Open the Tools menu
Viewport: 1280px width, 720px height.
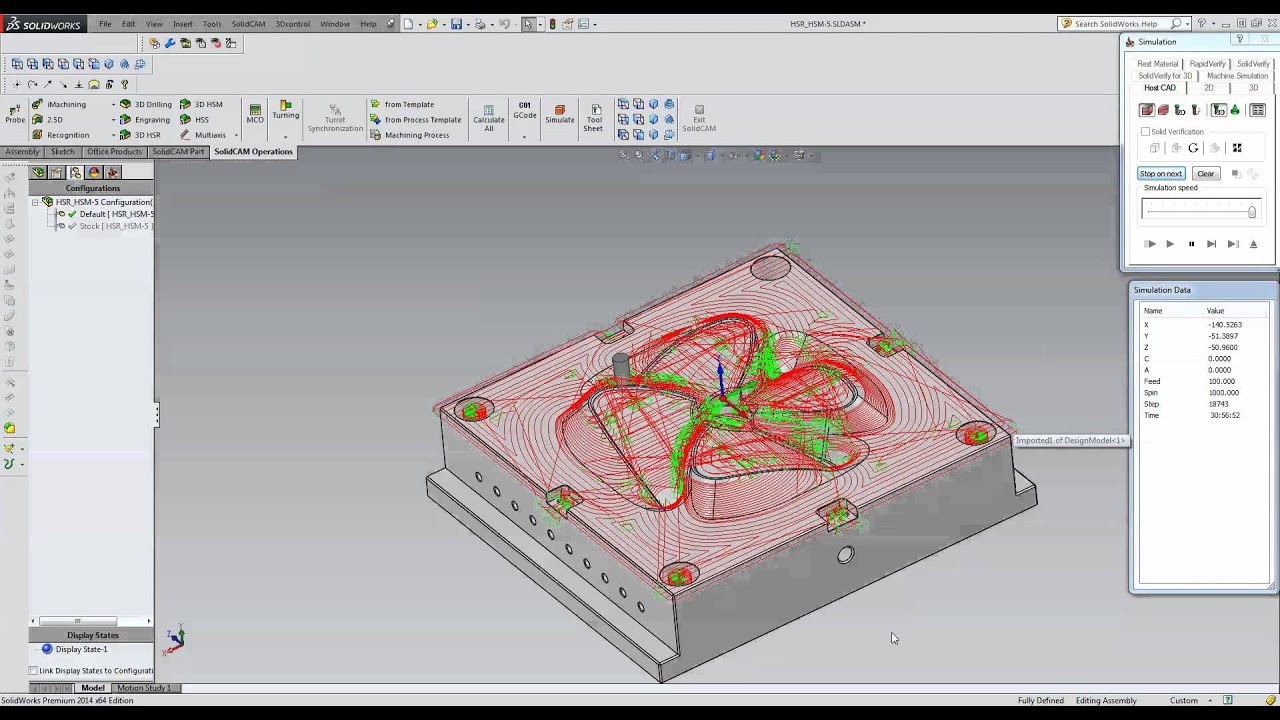pos(211,23)
